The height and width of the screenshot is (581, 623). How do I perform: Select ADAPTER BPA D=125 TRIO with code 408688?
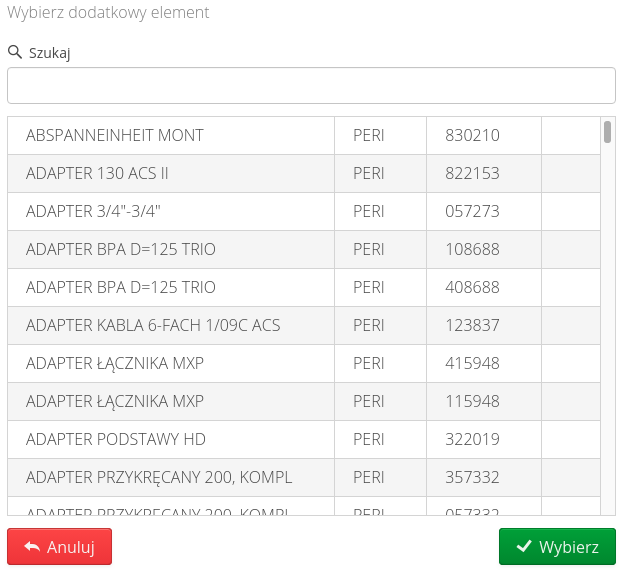tap(121, 287)
